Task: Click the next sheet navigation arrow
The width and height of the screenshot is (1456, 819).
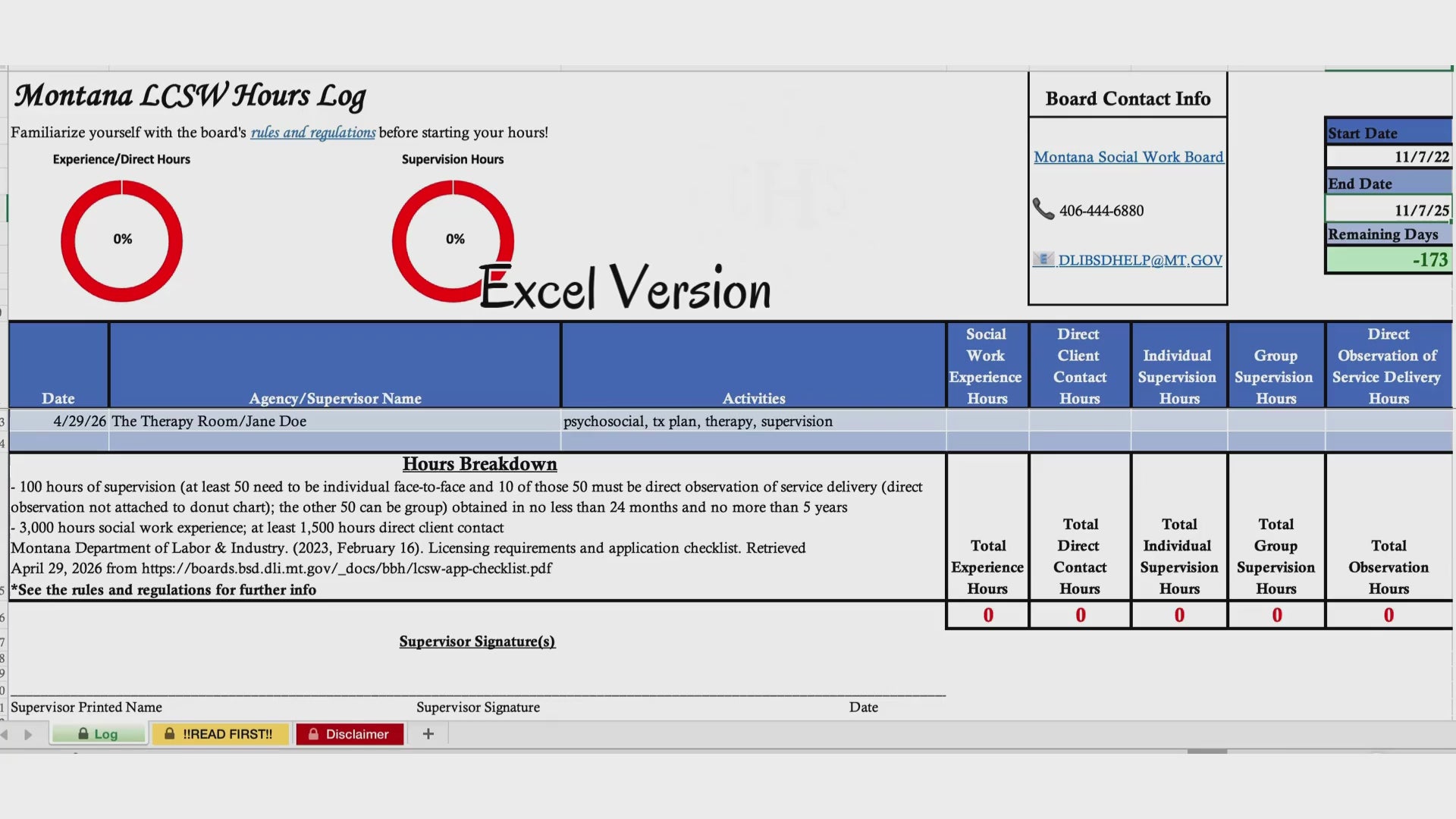Action: (28, 734)
